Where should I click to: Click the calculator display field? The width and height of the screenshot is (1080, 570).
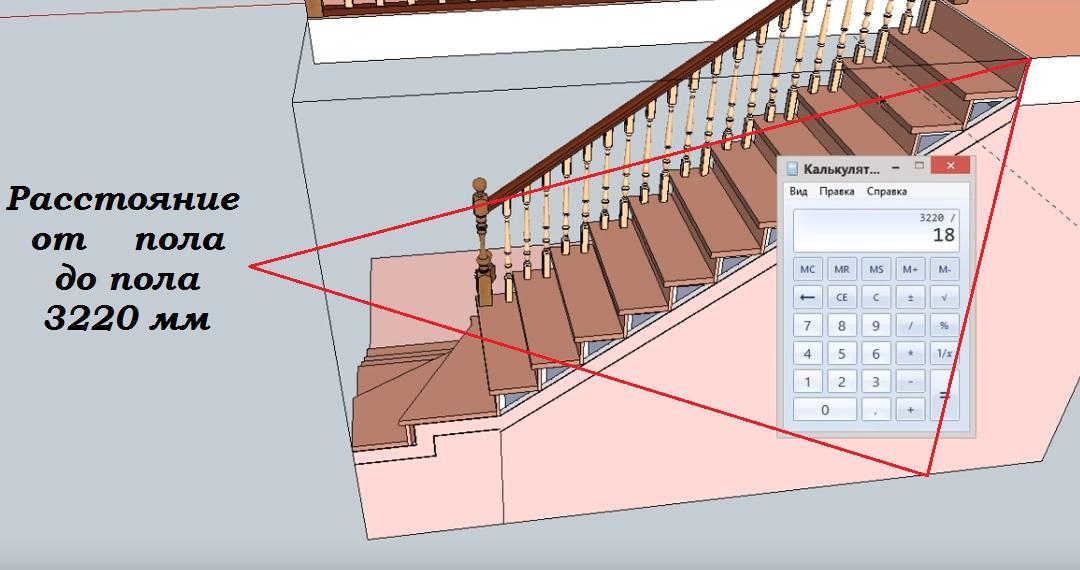tap(875, 230)
